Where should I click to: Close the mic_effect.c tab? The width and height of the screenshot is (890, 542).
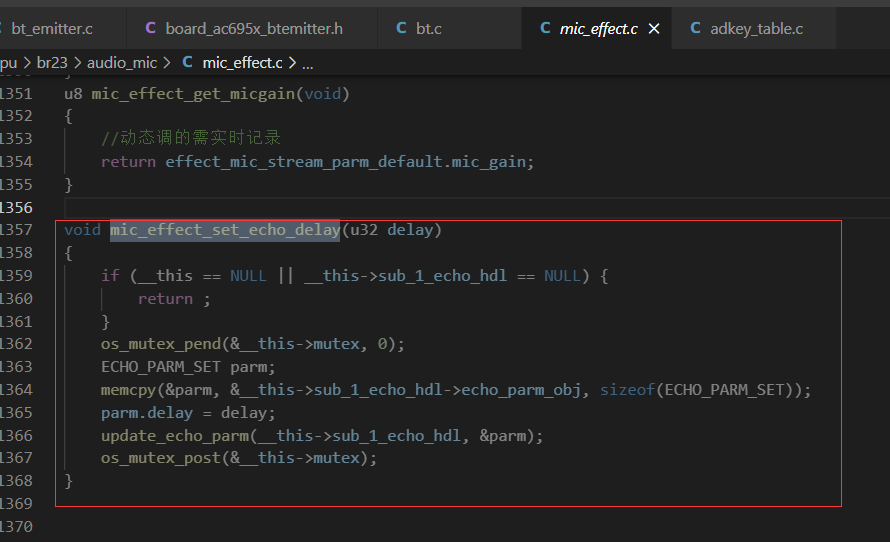coord(654,28)
